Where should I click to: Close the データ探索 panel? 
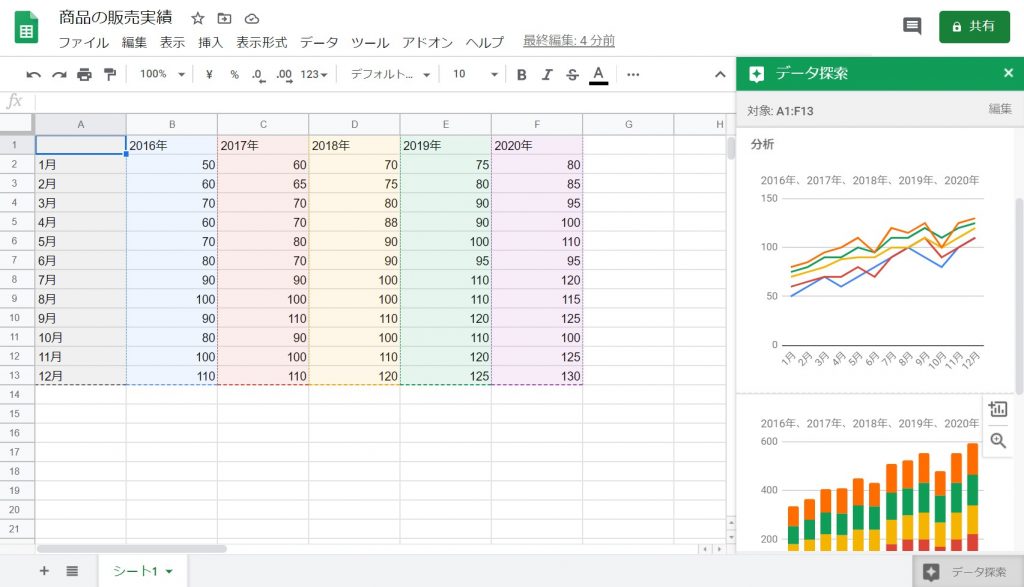1008,73
